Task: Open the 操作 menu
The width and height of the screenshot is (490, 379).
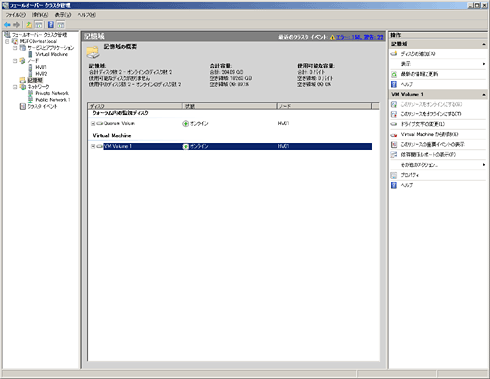Action: pos(40,15)
